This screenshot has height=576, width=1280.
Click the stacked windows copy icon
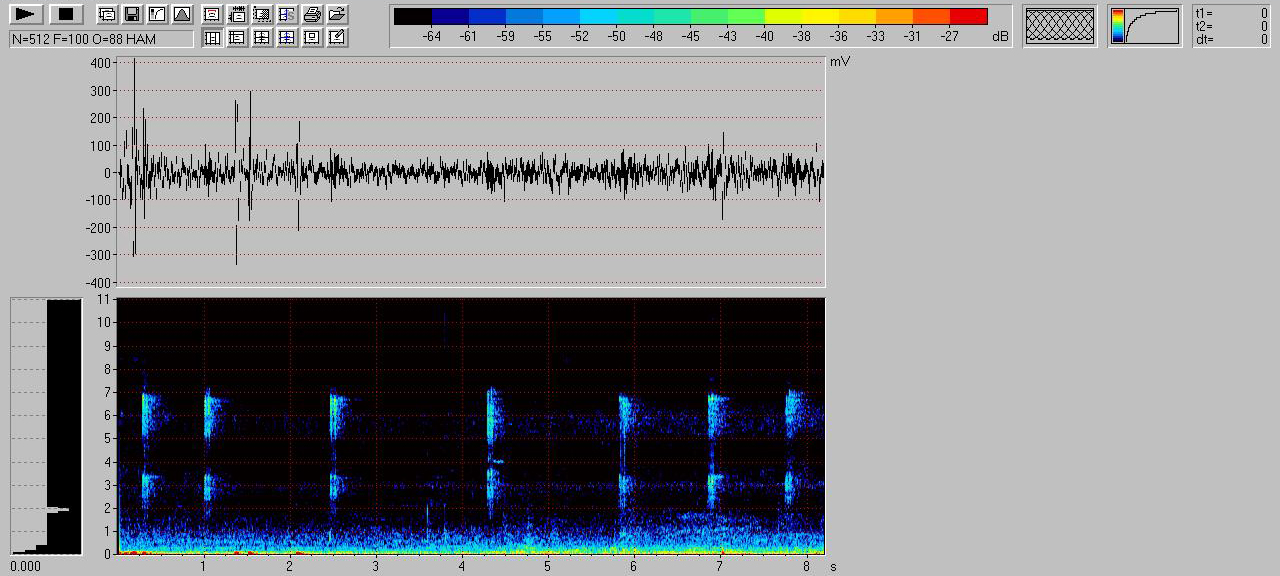click(106, 14)
